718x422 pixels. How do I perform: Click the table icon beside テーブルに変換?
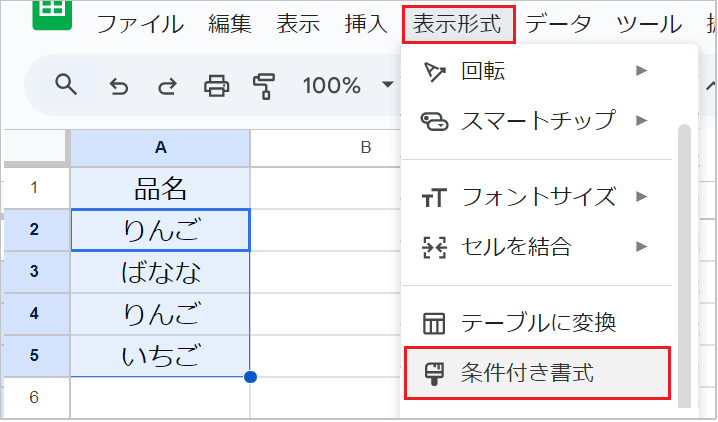(434, 324)
